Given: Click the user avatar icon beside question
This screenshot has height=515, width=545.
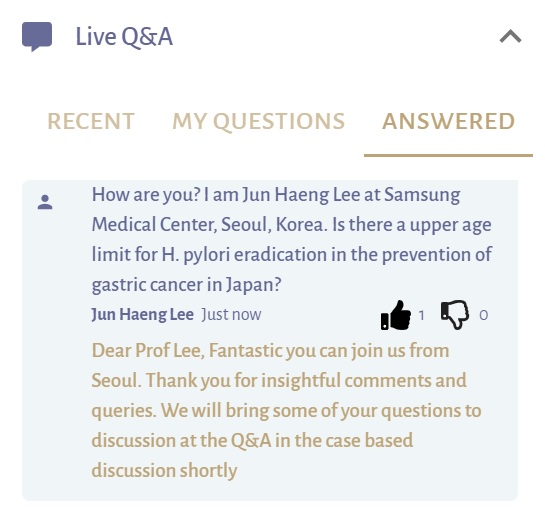Looking at the screenshot, I should (x=45, y=202).
